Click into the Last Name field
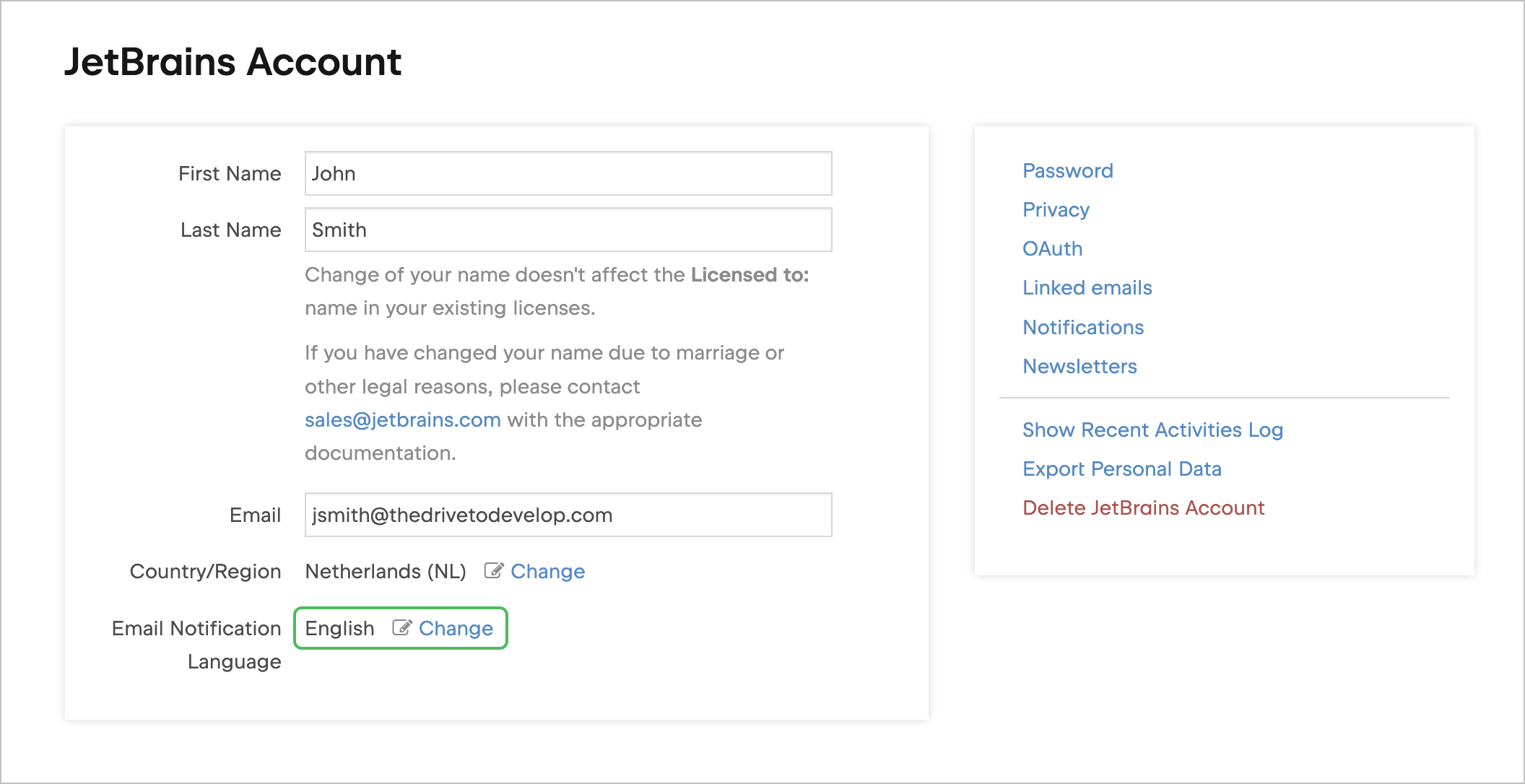Image resolution: width=1525 pixels, height=784 pixels. tap(568, 230)
